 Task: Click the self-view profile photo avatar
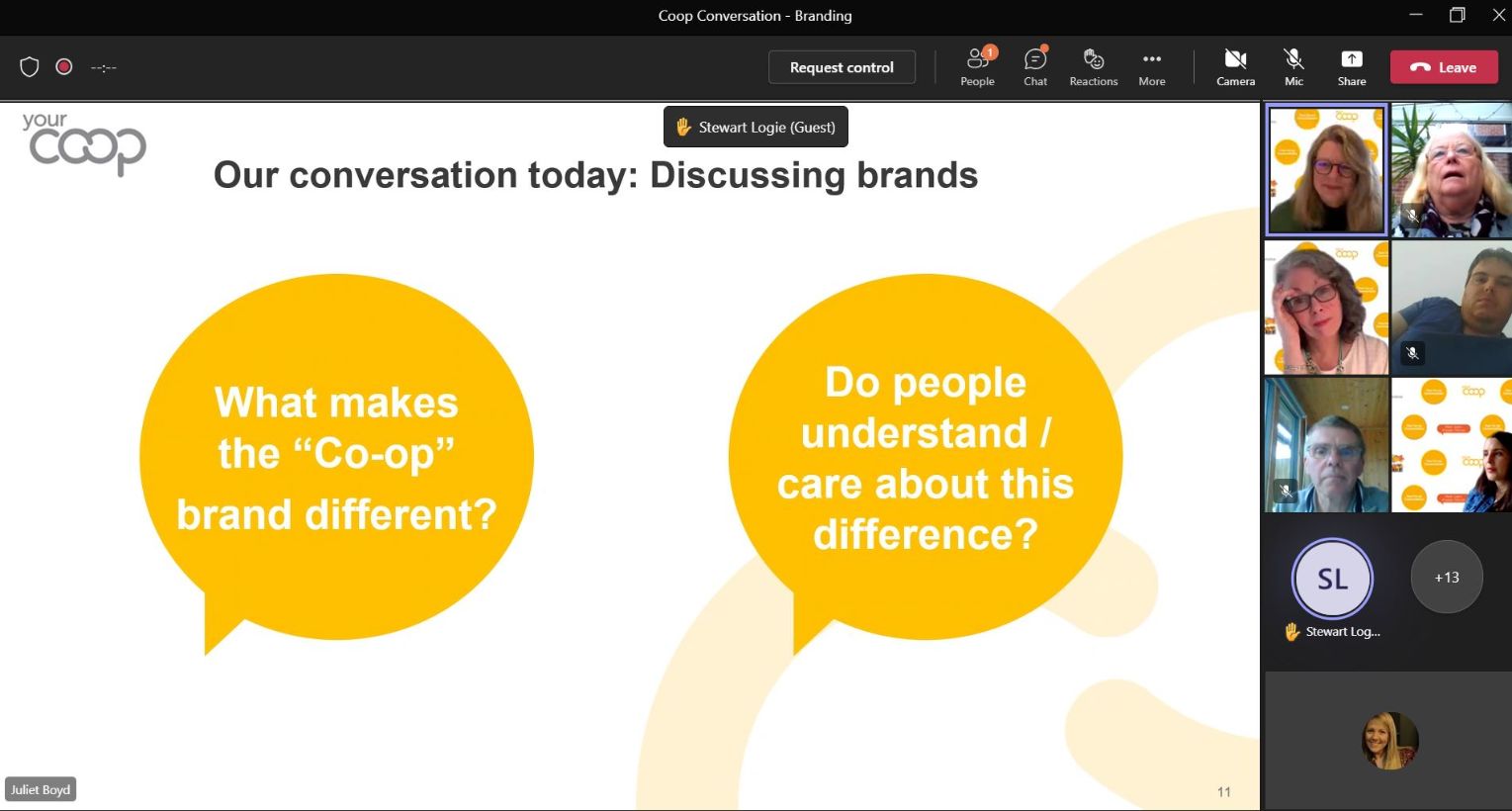click(1389, 741)
